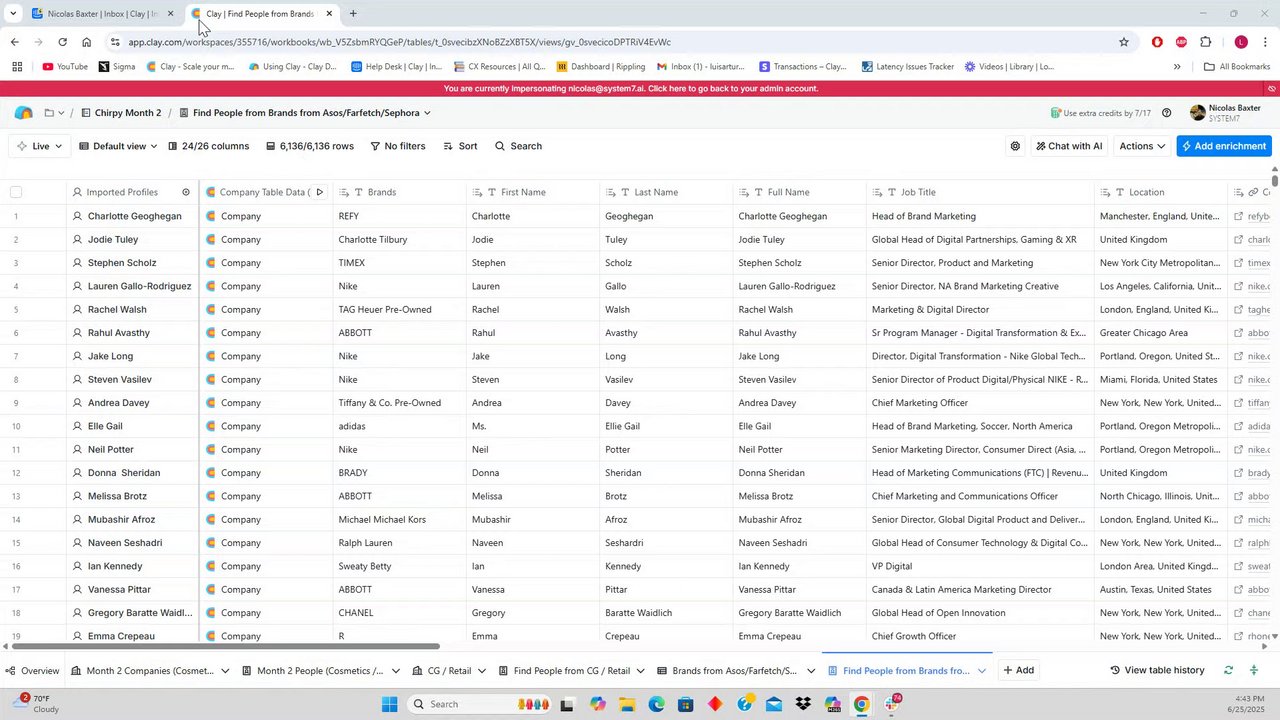Viewport: 1280px width, 720px height.
Task: Click the browser home icon
Action: 86,42
